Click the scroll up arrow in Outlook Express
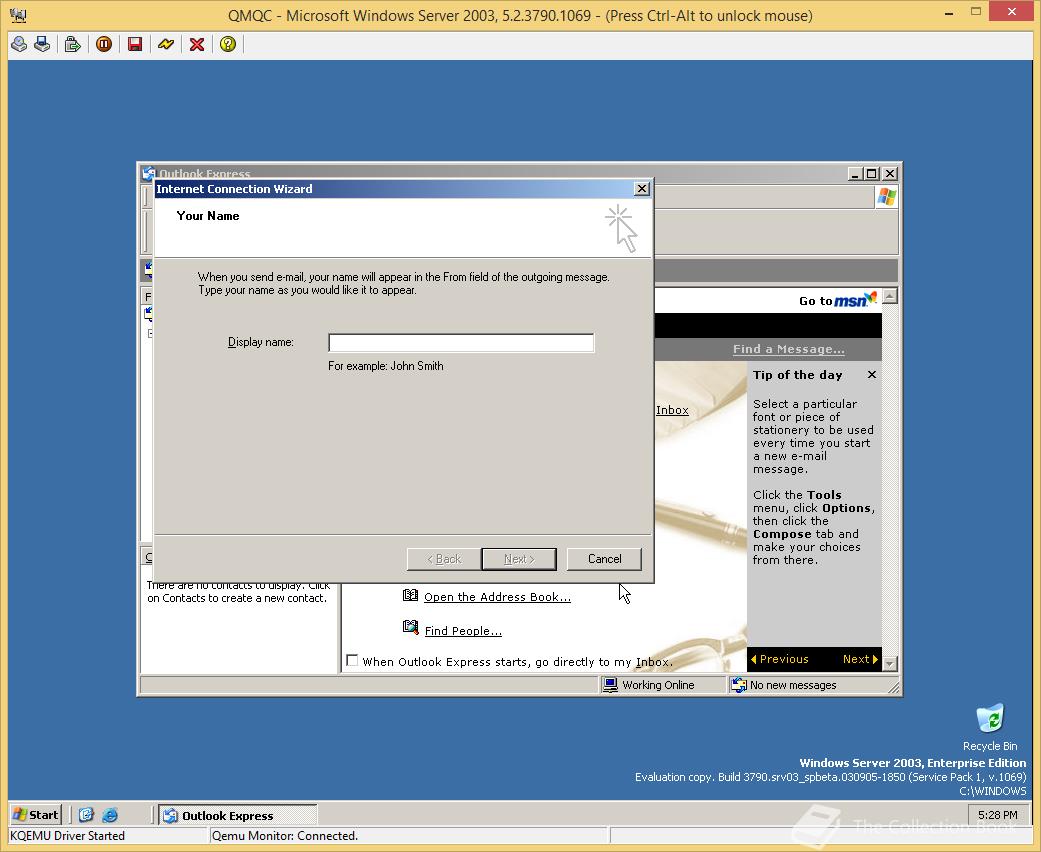The image size is (1041, 852). pos(890,296)
